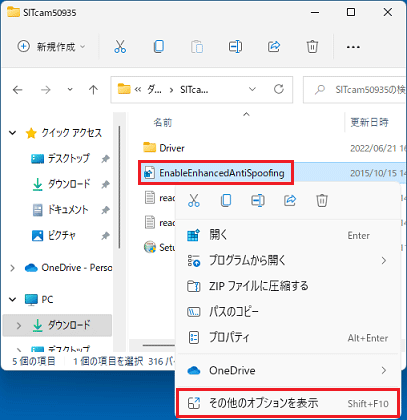The image size is (407, 420).
Task: Click the Setup application icon in file list
Action: coord(150,247)
